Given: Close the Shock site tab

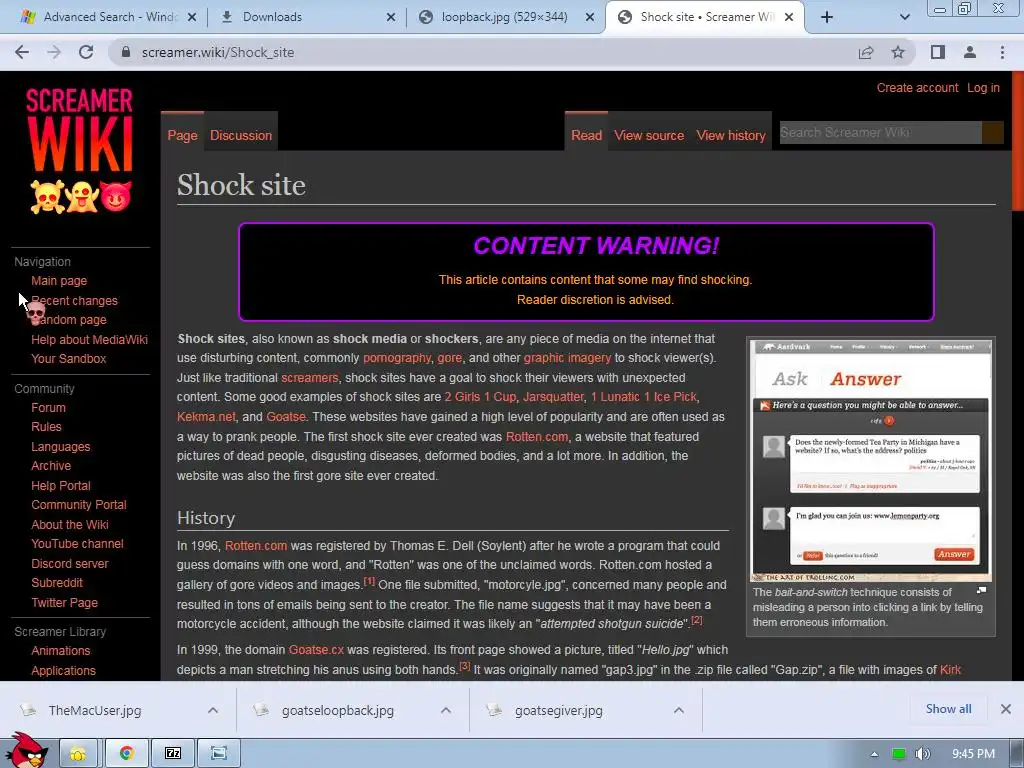Looking at the screenshot, I should [x=789, y=17].
